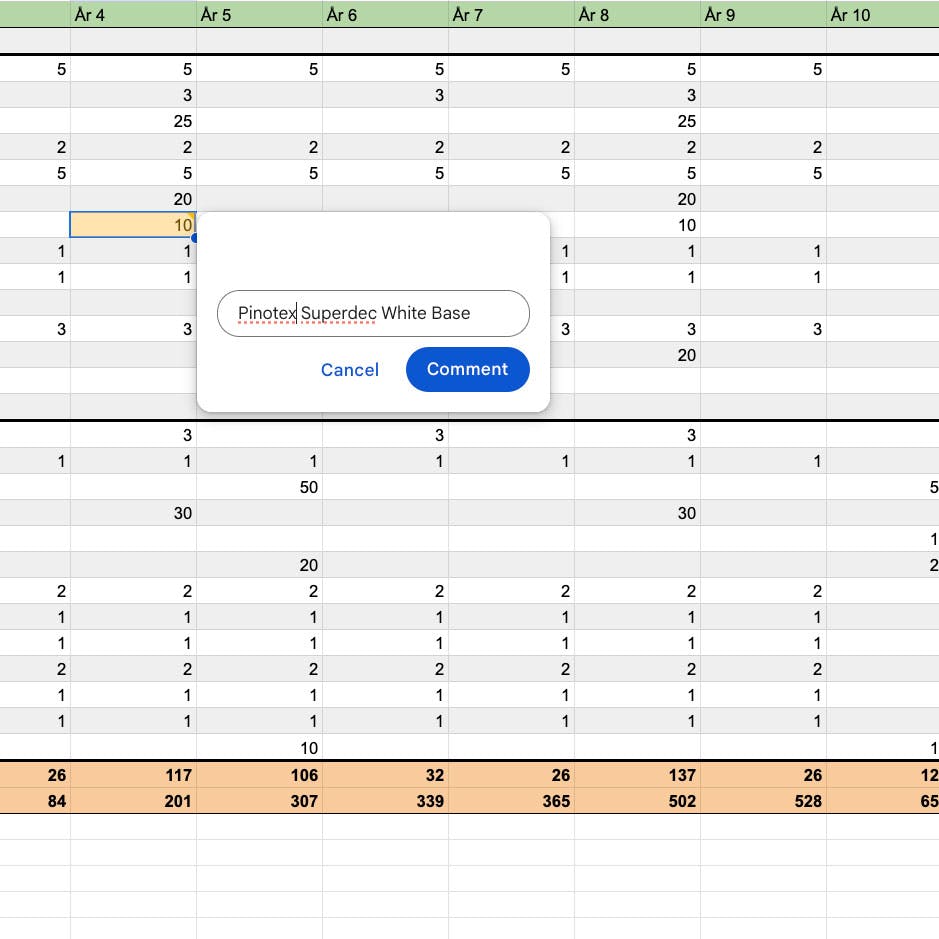This screenshot has width=939, height=939.
Task: Click the total cell showing 117
Action: (133, 775)
